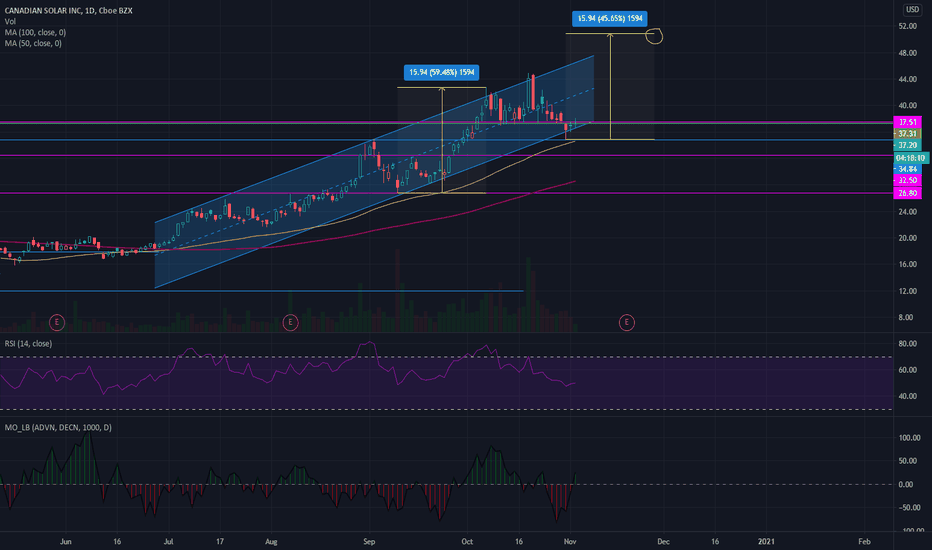Select the MO_LB (ADVN, DECN) legend
This screenshot has width=932, height=550.
point(58,428)
